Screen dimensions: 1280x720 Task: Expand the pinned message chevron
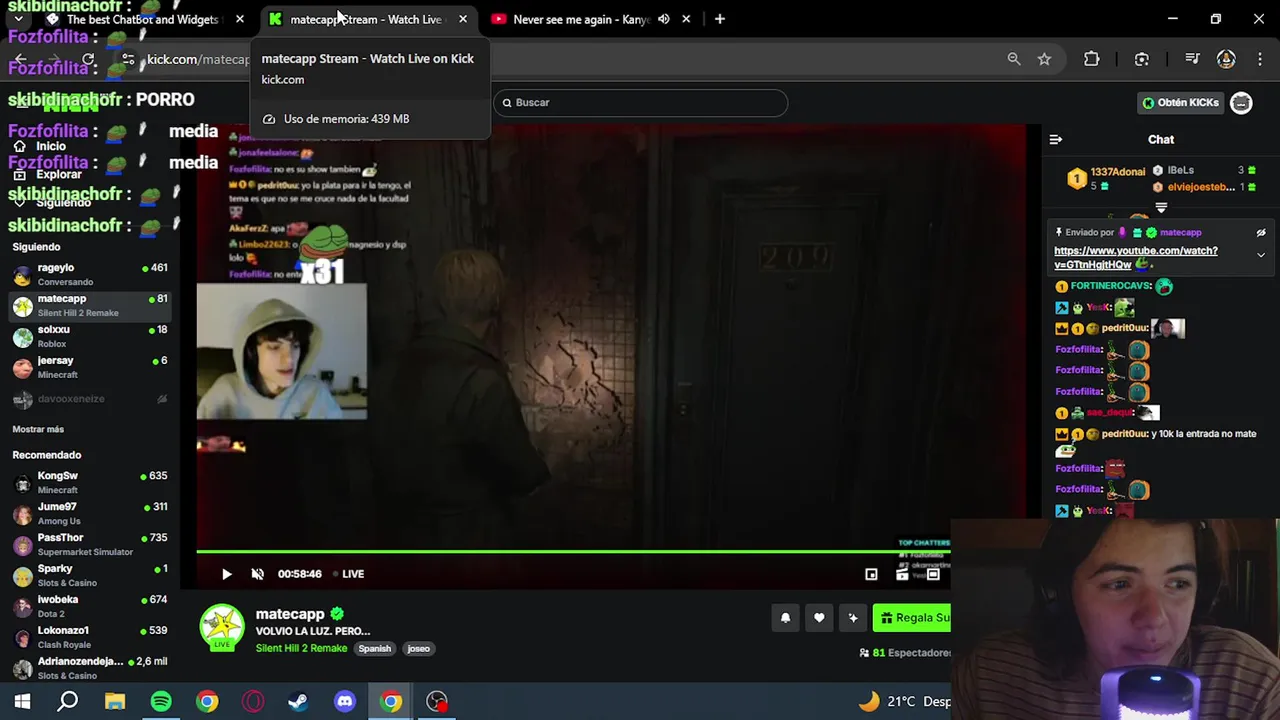(x=1261, y=255)
